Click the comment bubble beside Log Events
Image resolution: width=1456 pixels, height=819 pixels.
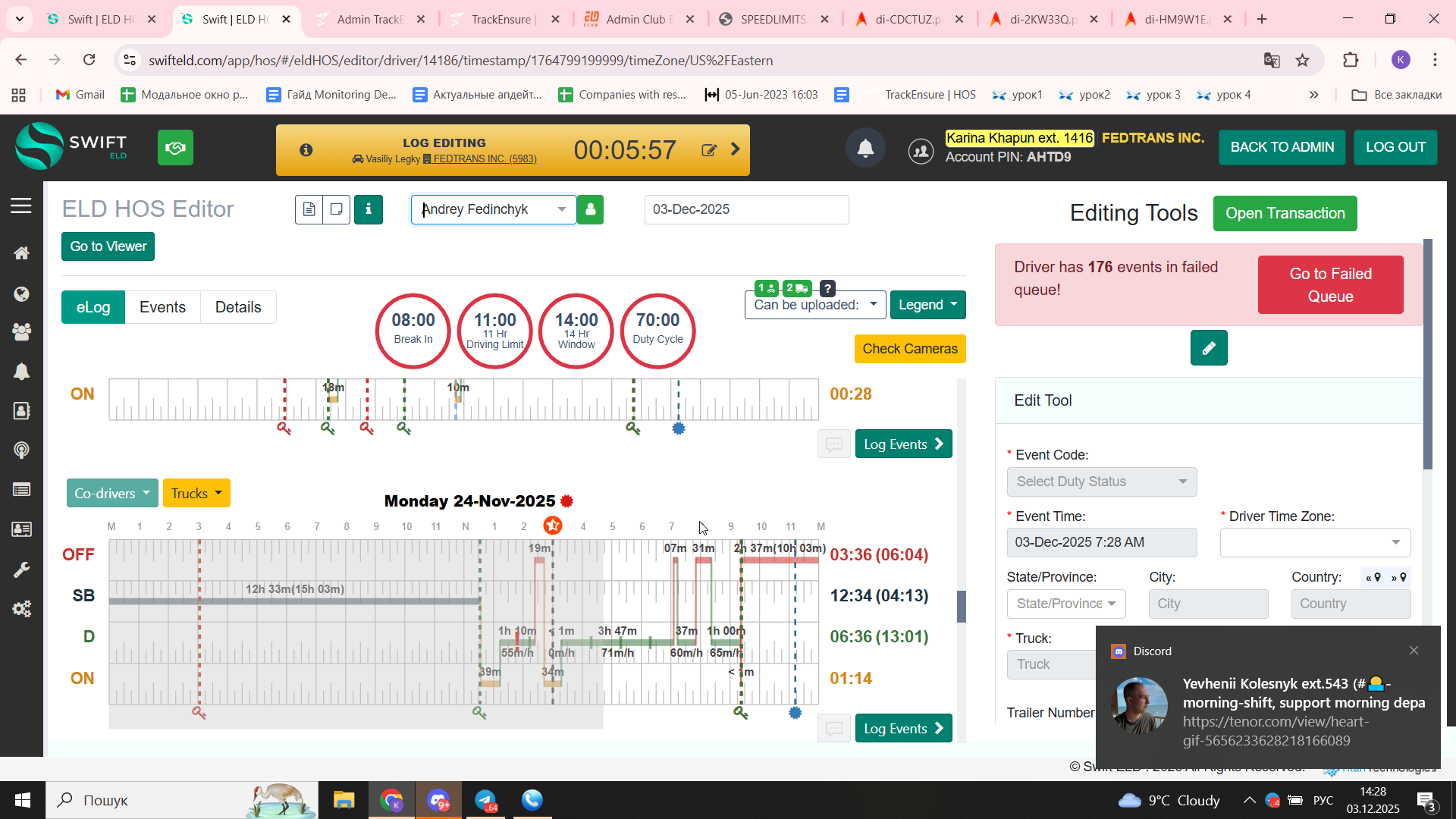pyautogui.click(x=833, y=444)
